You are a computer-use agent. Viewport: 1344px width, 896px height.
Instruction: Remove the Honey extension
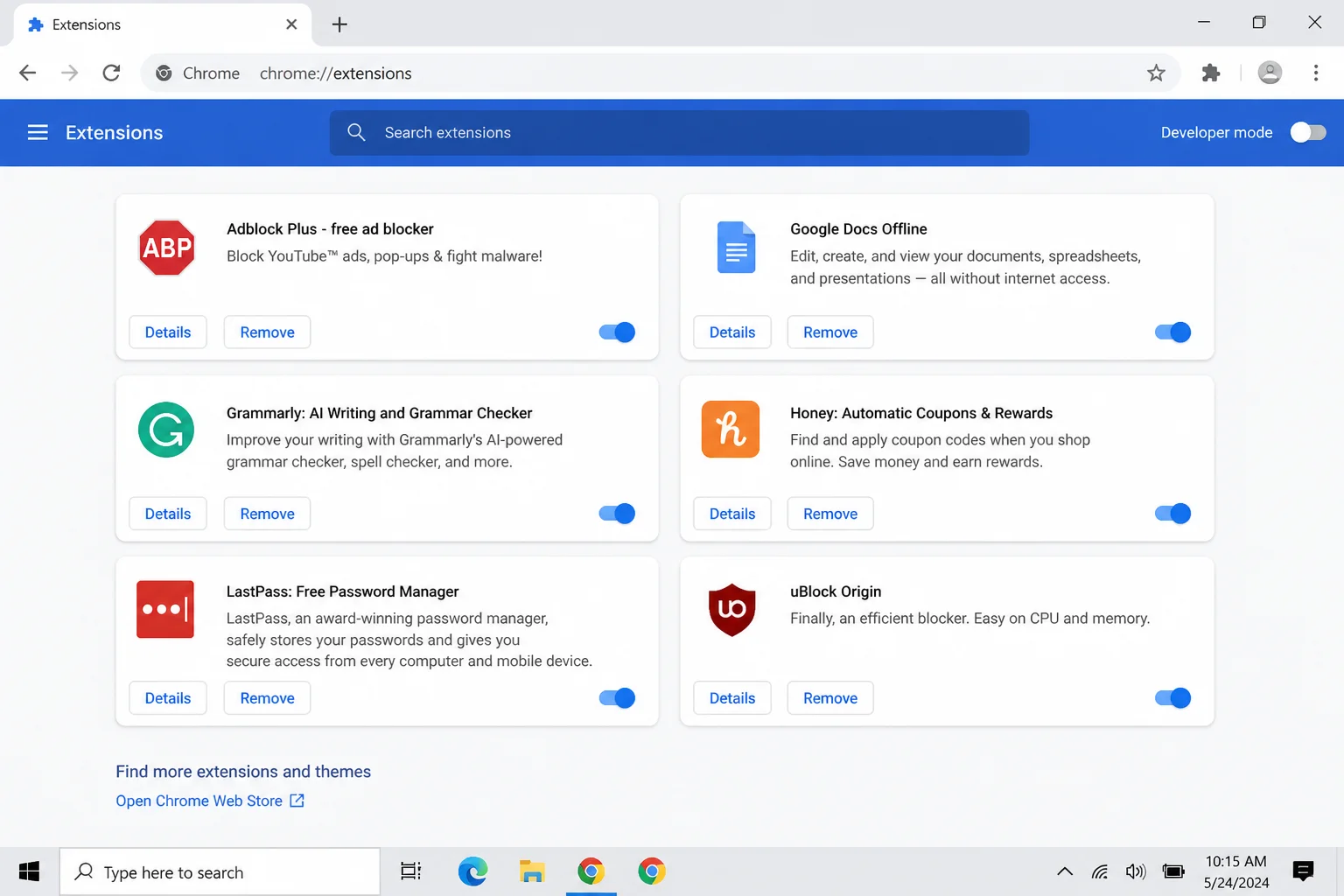tap(830, 514)
